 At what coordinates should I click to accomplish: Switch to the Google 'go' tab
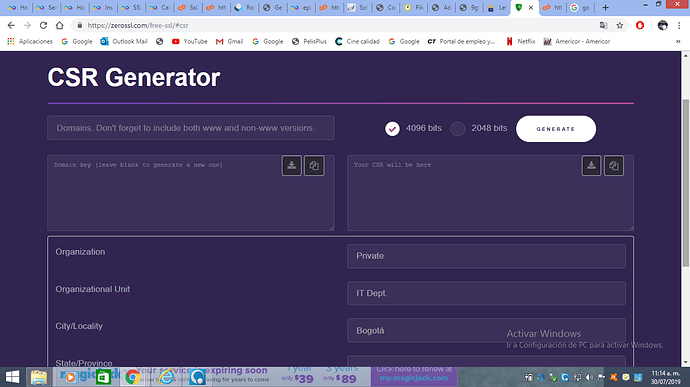[x=580, y=7]
